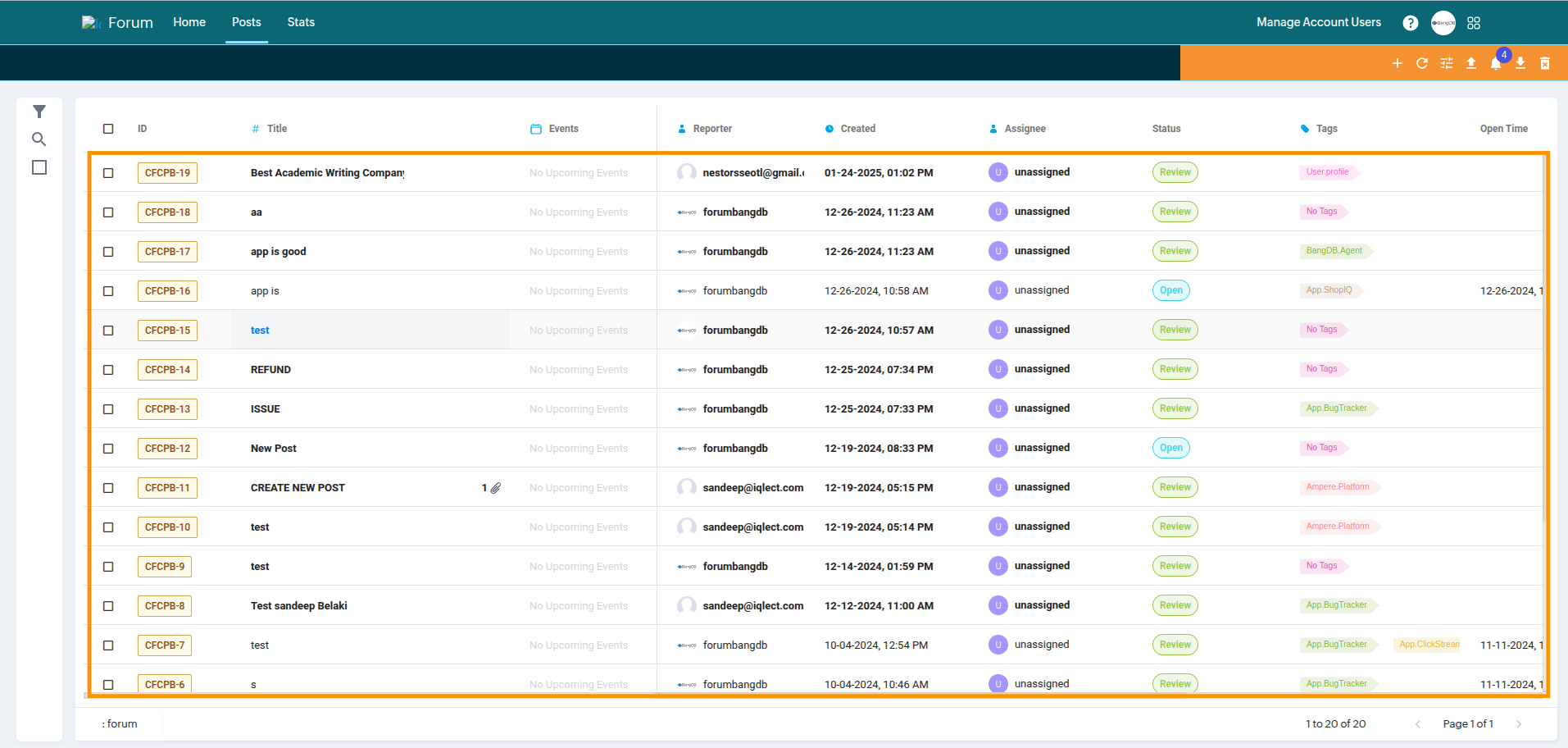
Task: Select the checkbox of row CFCPB-6
Action: 108,685
